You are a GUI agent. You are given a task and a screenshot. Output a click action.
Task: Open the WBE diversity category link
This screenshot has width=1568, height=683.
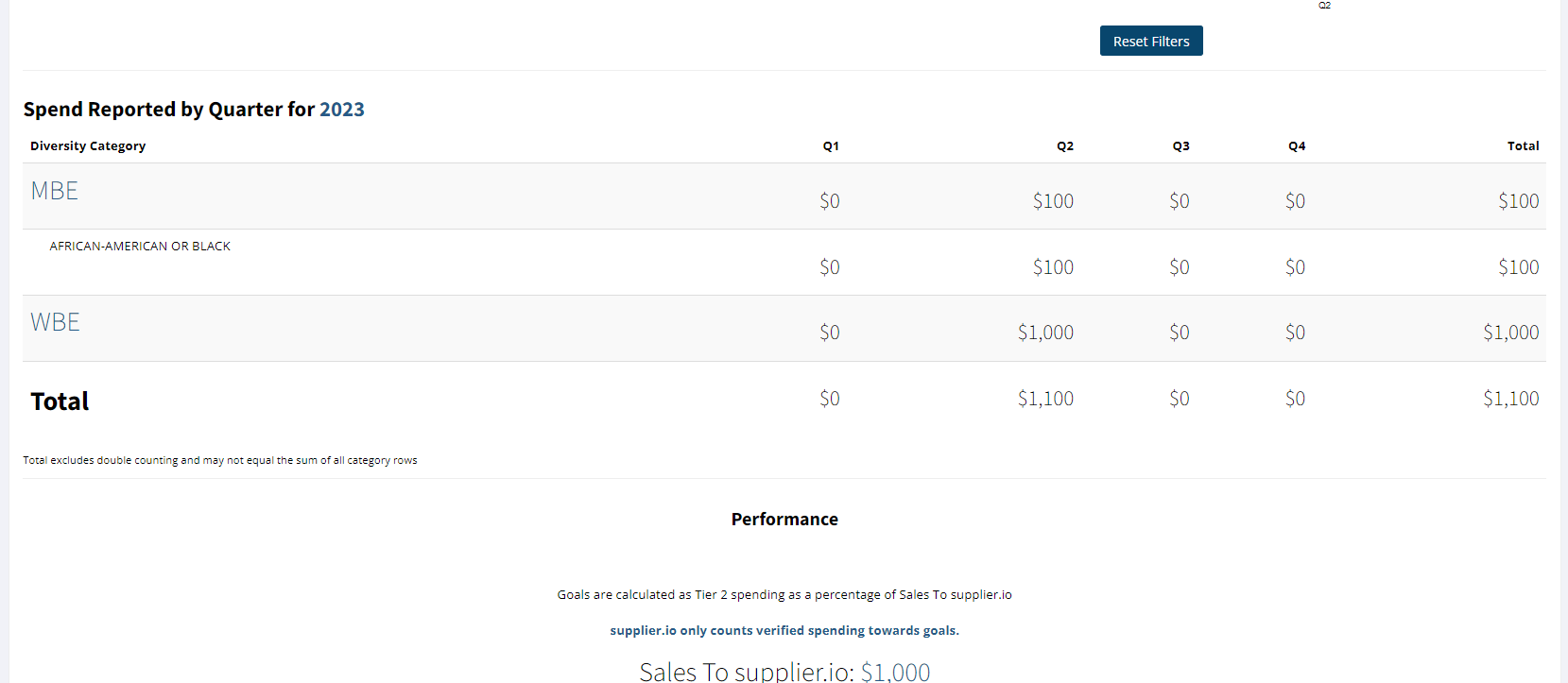click(55, 322)
